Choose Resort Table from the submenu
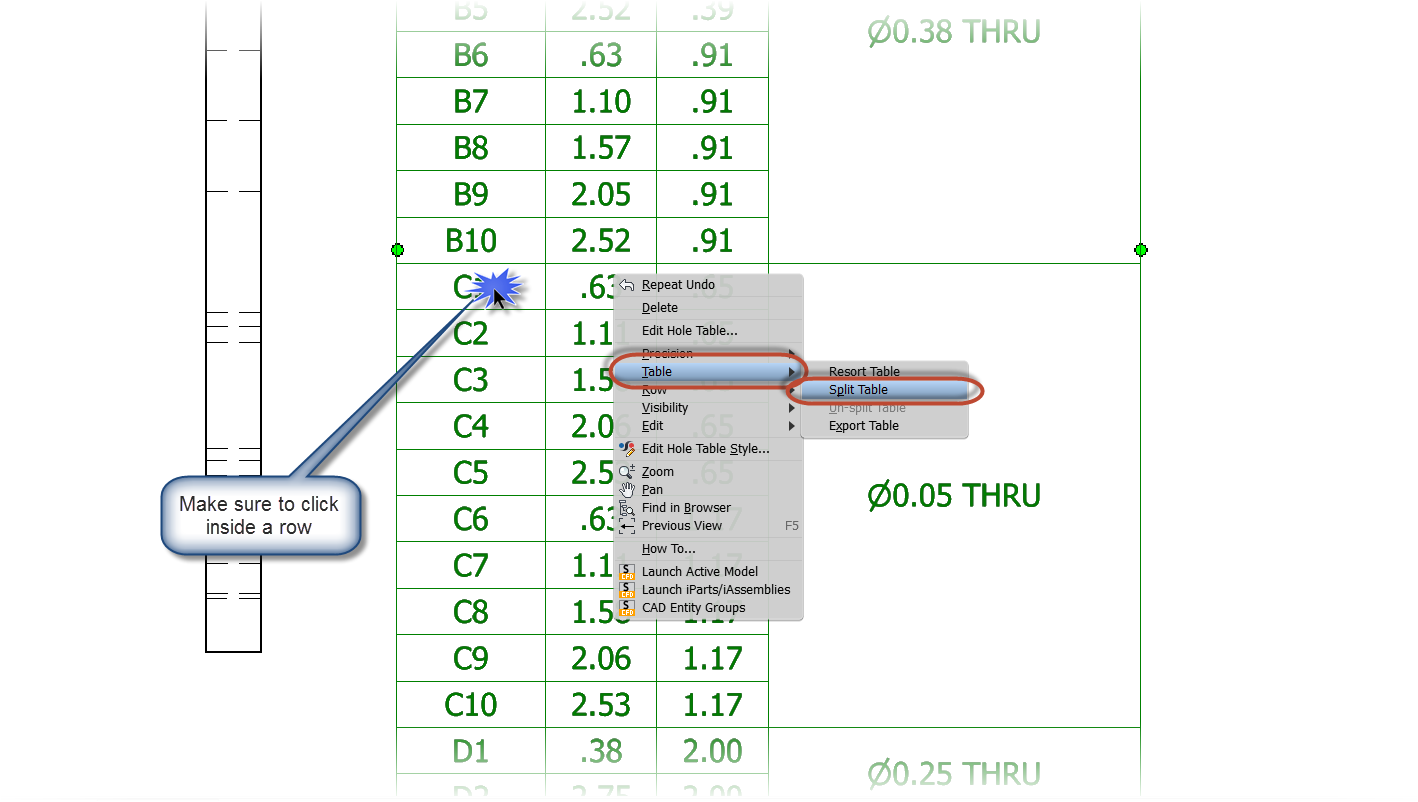The height and width of the screenshot is (802, 1418). point(864,371)
